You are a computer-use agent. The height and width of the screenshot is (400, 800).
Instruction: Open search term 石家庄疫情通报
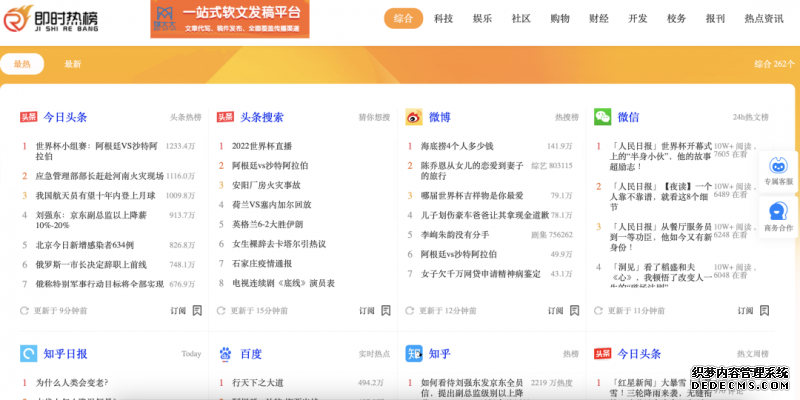click(262, 263)
